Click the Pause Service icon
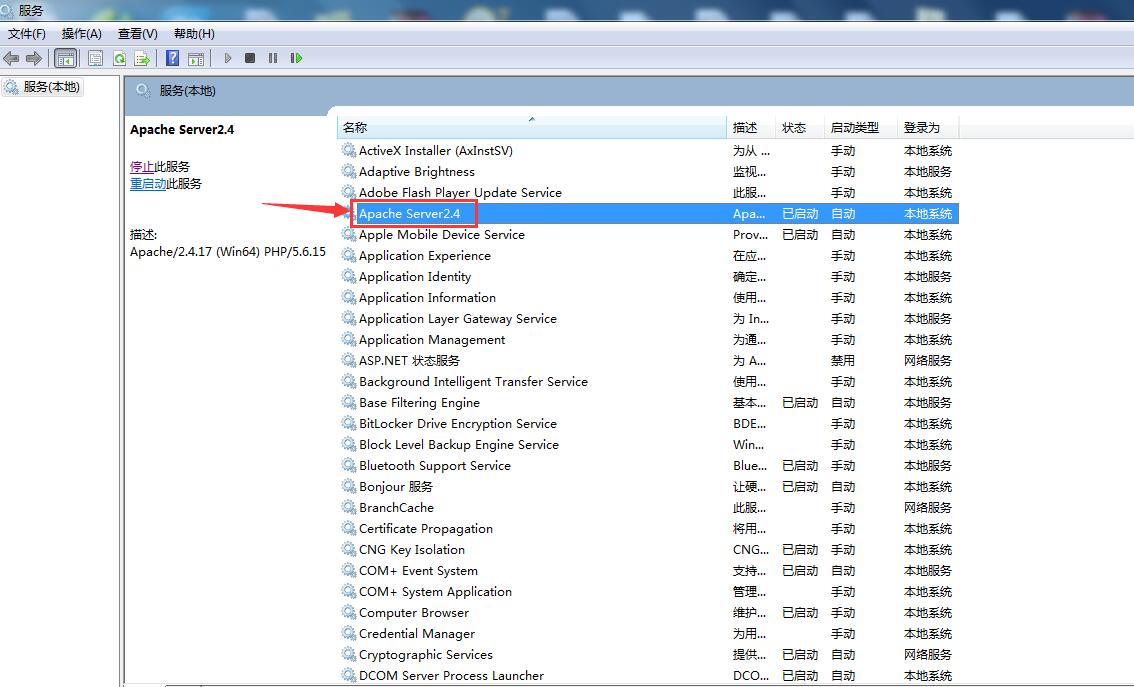This screenshot has height=687, width=1134. pyautogui.click(x=273, y=58)
